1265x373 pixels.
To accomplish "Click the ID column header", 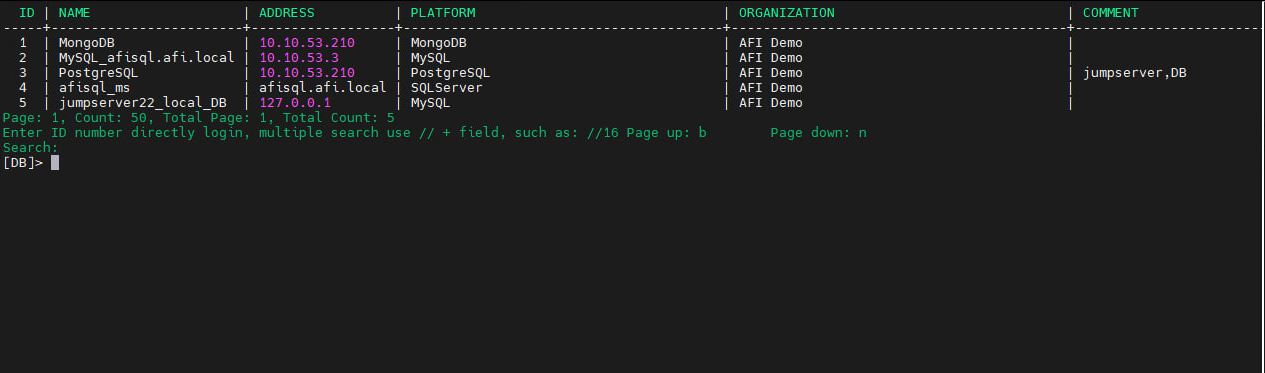I will (27, 13).
